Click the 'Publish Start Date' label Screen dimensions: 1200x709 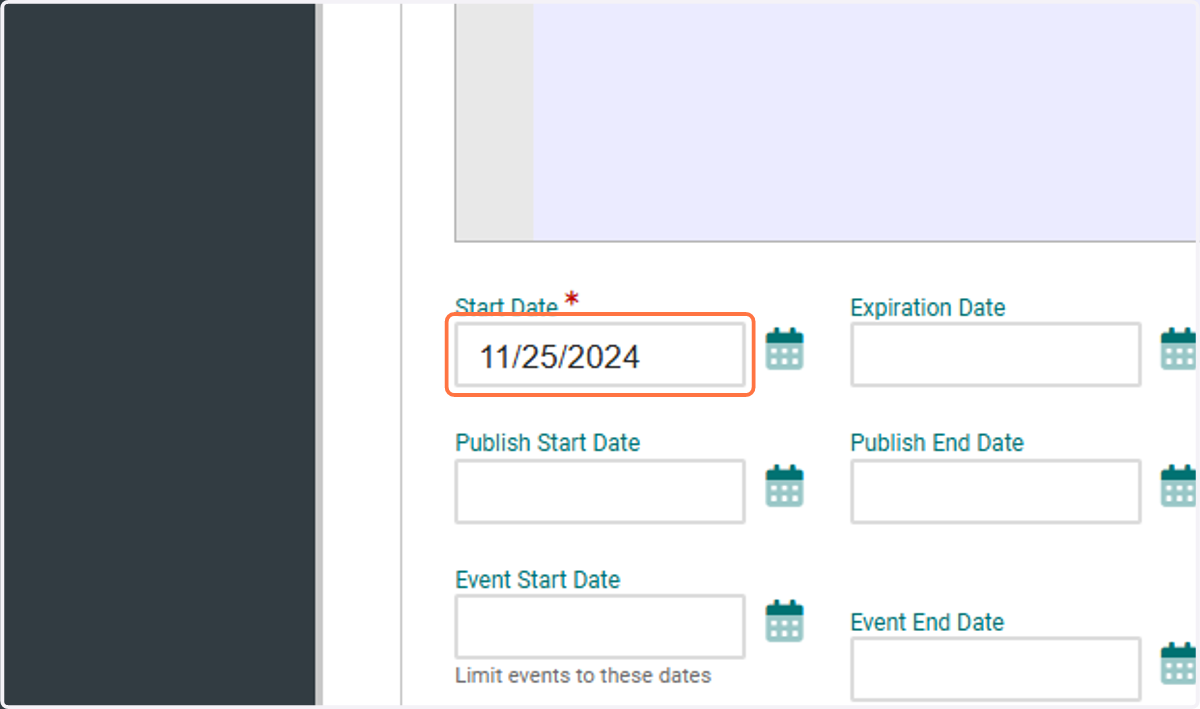click(548, 442)
